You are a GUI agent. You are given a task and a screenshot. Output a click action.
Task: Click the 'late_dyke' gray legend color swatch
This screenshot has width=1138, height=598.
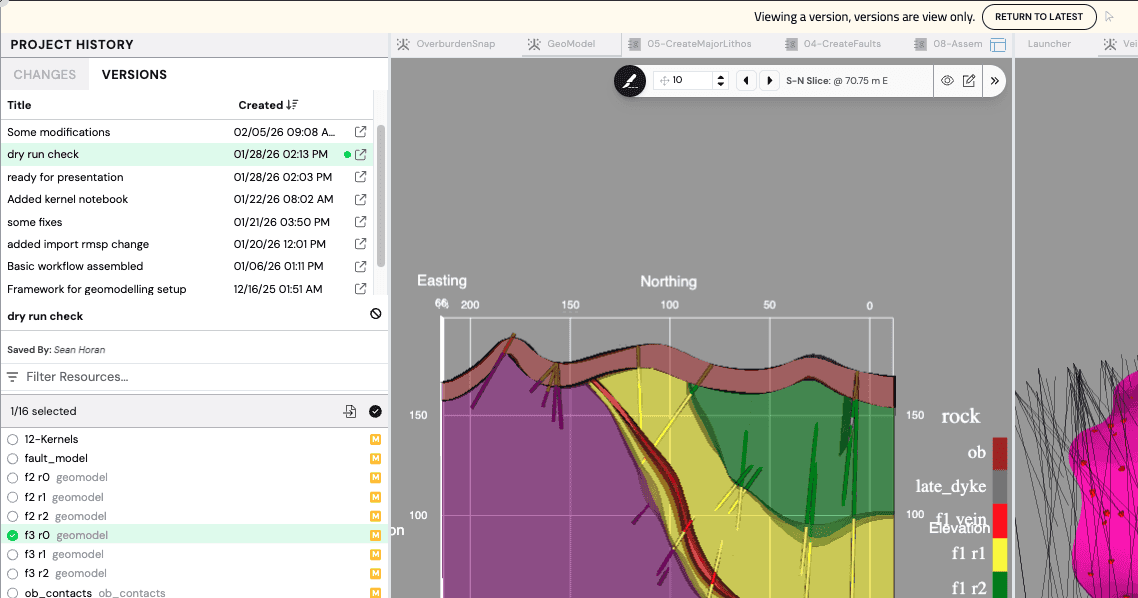[x=999, y=487]
